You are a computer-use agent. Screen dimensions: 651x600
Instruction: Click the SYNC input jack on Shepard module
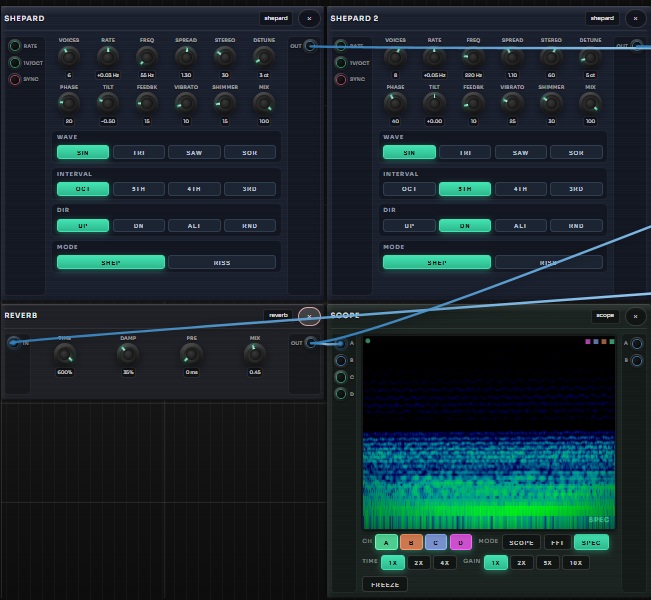tap(14, 79)
